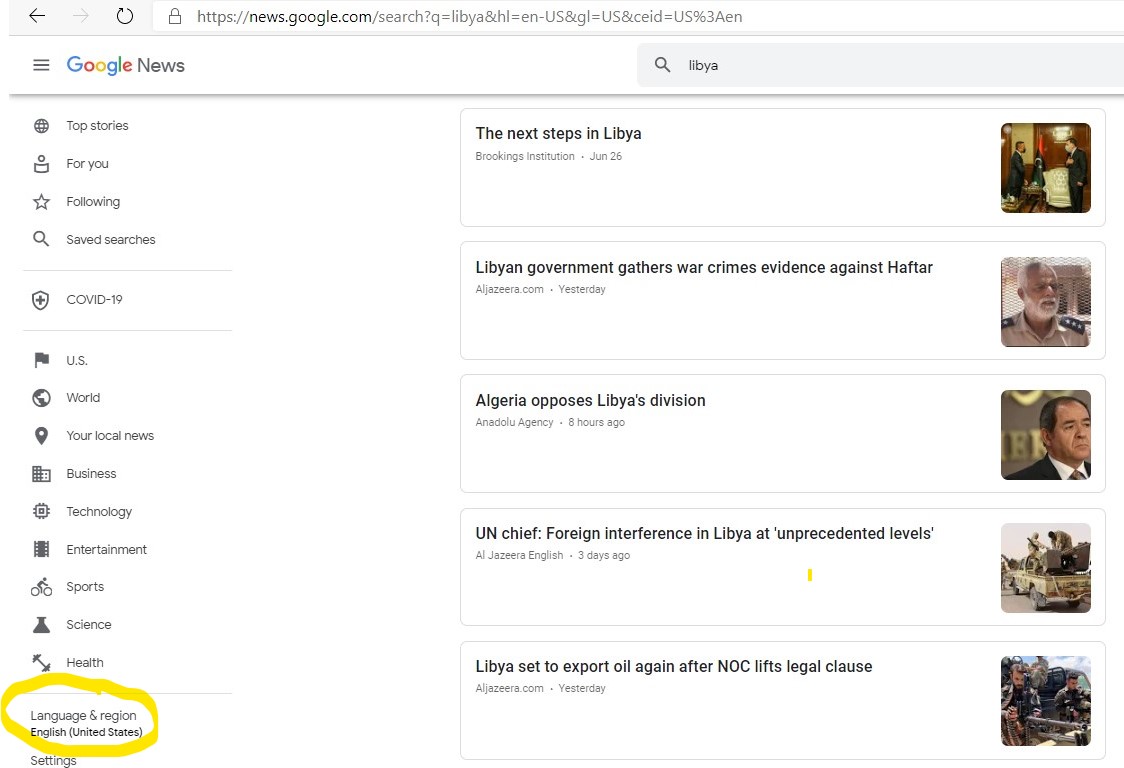1124x768 pixels.
Task: Open article 'The next steps in Libya'
Action: coord(558,133)
